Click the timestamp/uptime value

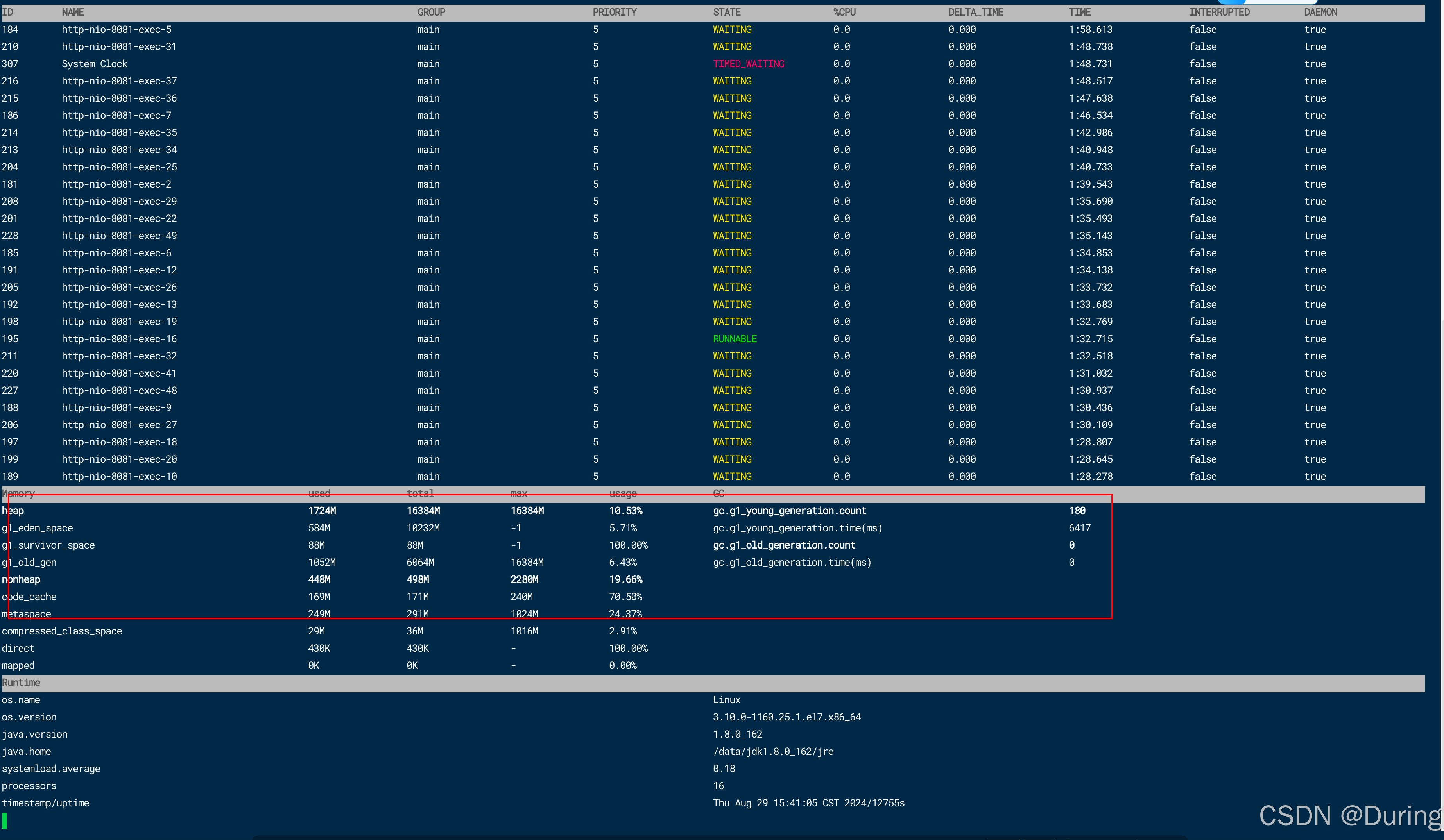point(808,802)
